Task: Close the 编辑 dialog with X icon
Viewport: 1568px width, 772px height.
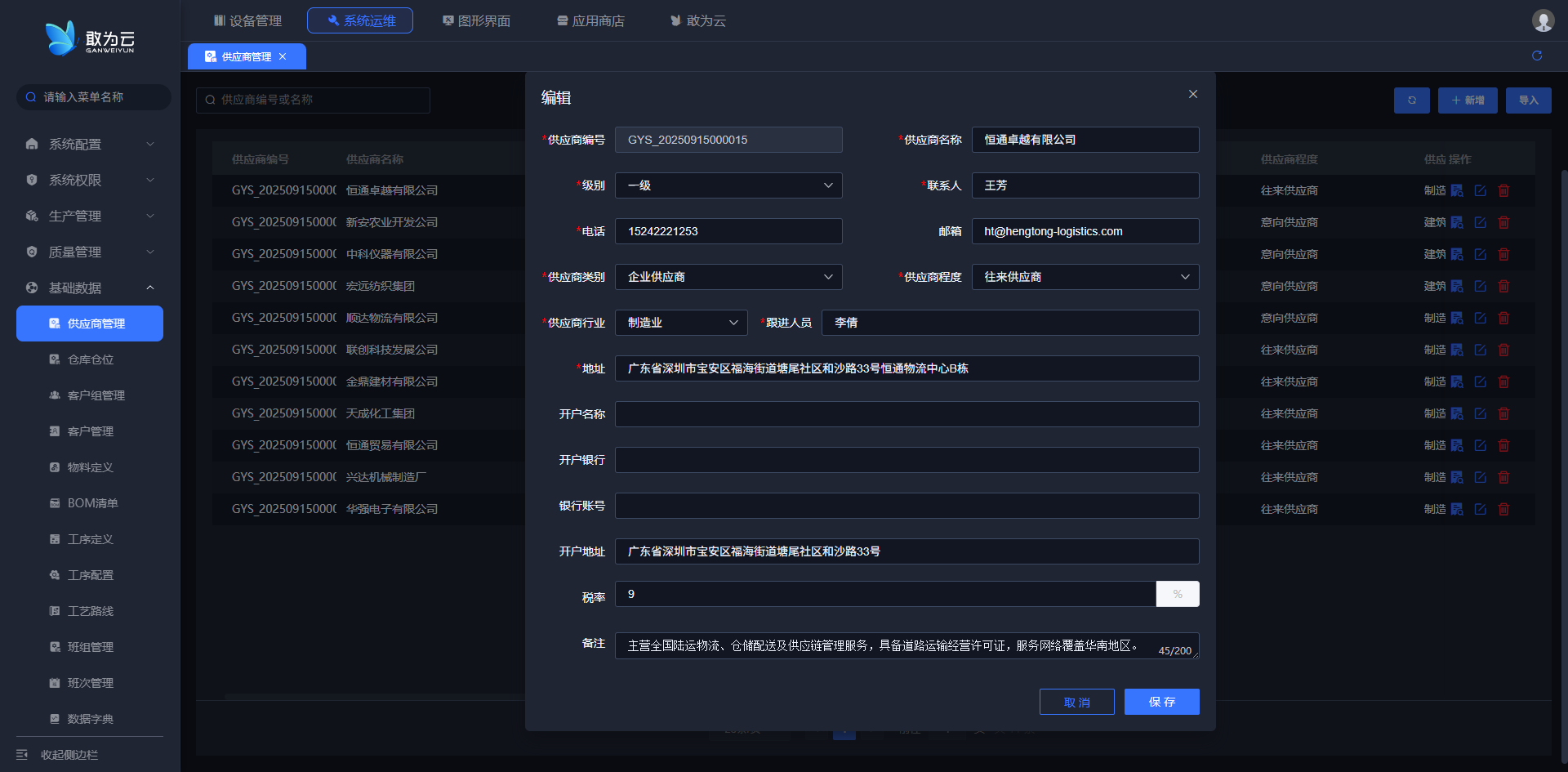Action: pyautogui.click(x=1192, y=95)
